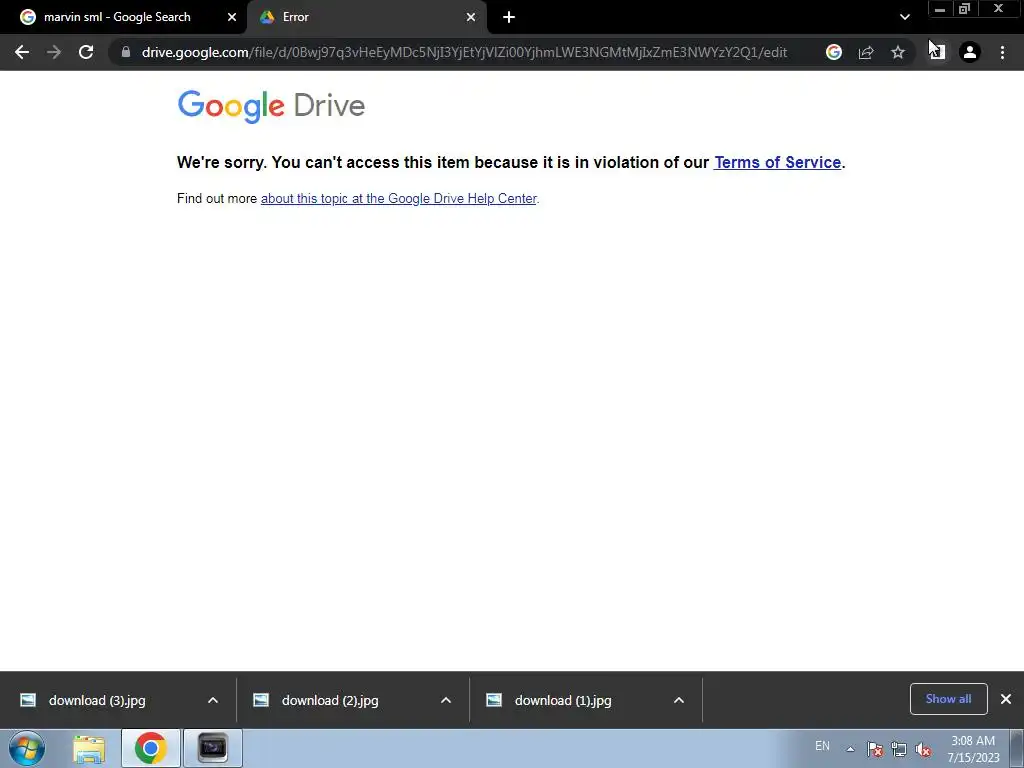Click the Google Drive logo
1024x768 pixels.
point(271,106)
